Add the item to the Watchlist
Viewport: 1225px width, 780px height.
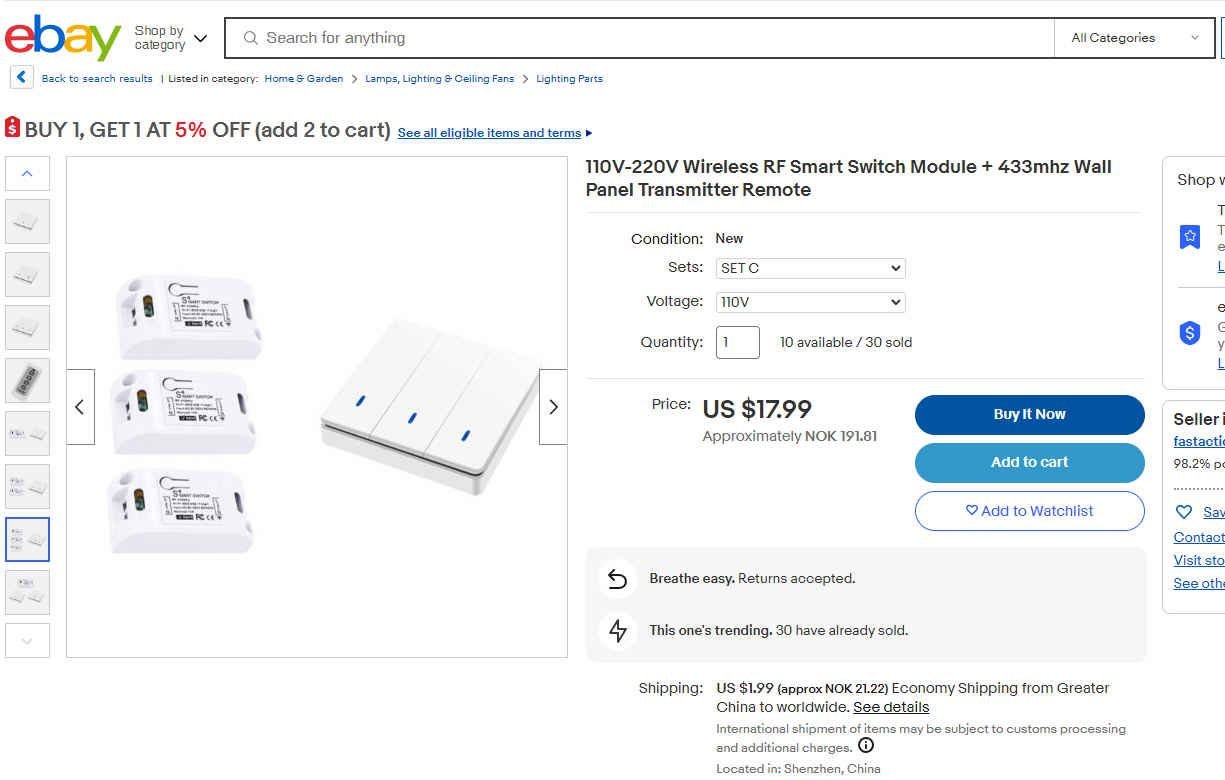pyautogui.click(x=1029, y=511)
